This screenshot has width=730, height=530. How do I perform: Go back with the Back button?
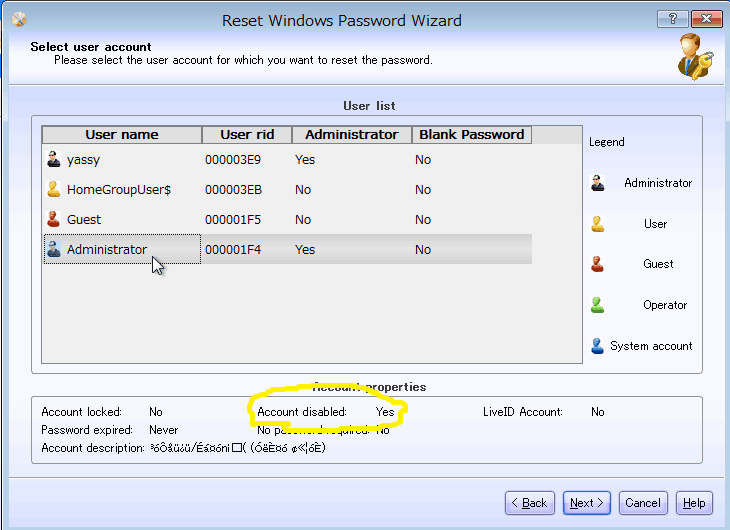(530, 503)
